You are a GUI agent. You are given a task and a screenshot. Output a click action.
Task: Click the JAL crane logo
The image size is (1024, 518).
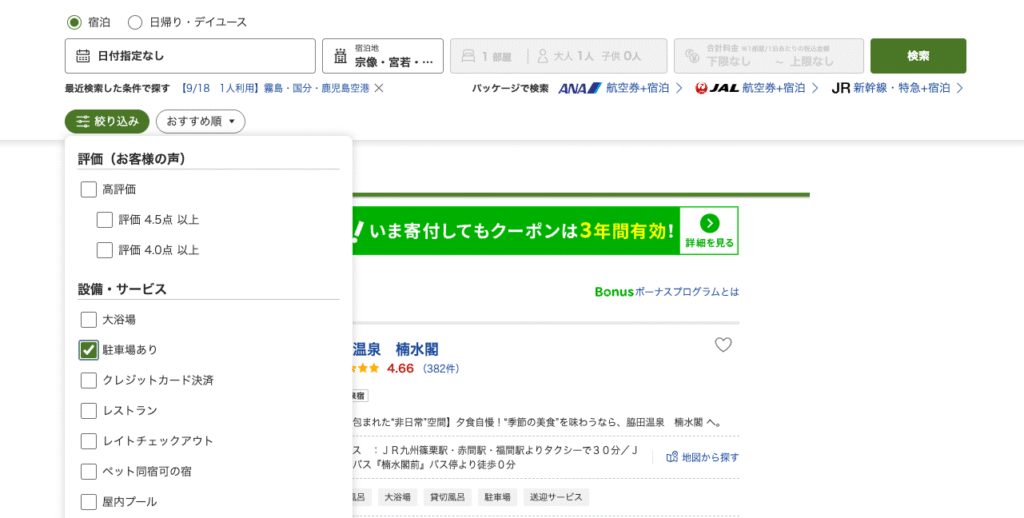(701, 88)
